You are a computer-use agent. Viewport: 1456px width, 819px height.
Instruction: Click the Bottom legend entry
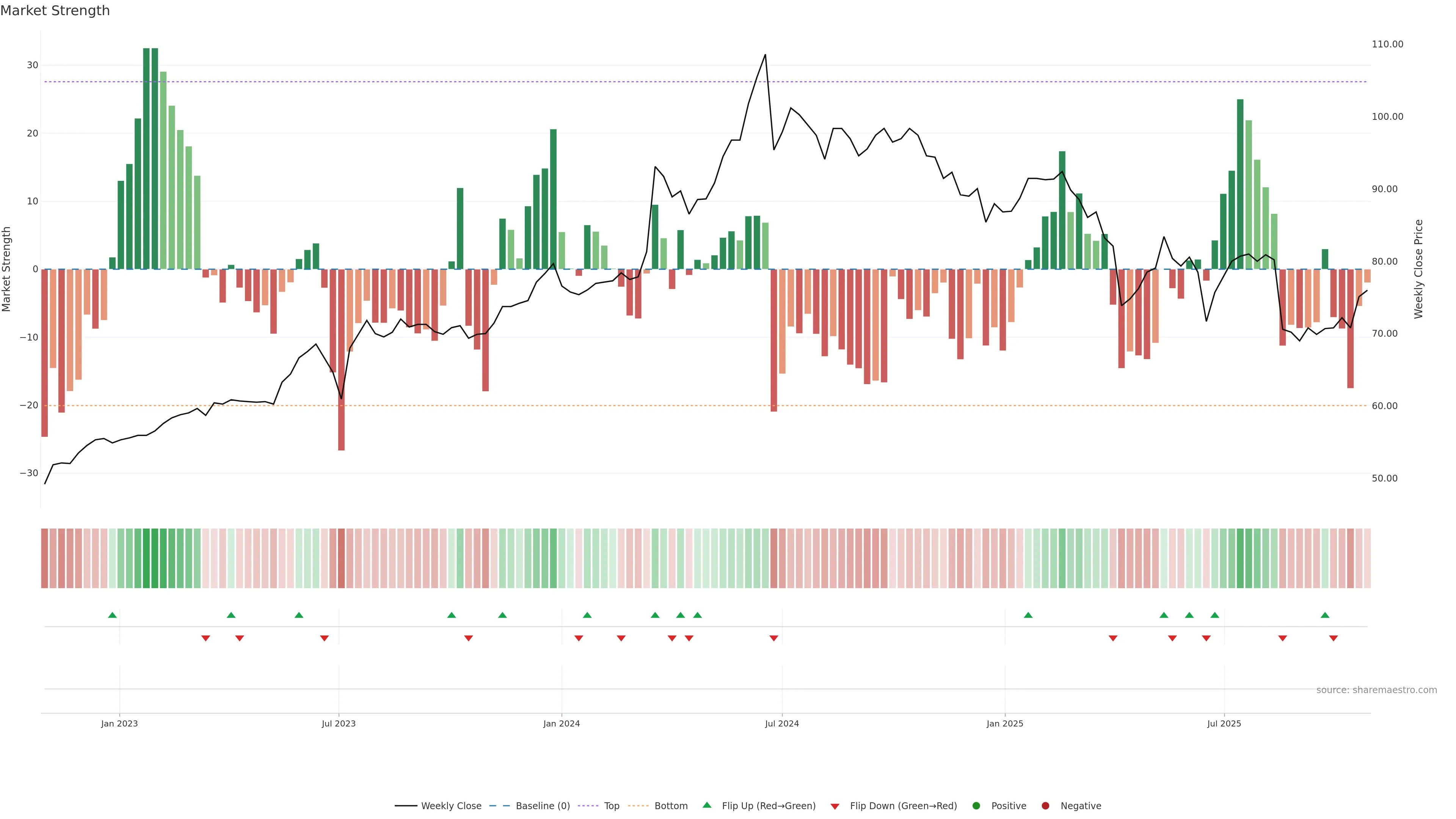(x=670, y=806)
